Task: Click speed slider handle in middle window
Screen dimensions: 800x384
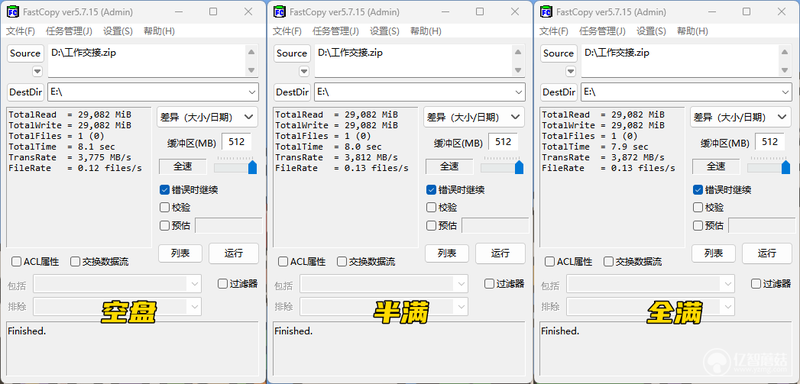Action: [519, 167]
